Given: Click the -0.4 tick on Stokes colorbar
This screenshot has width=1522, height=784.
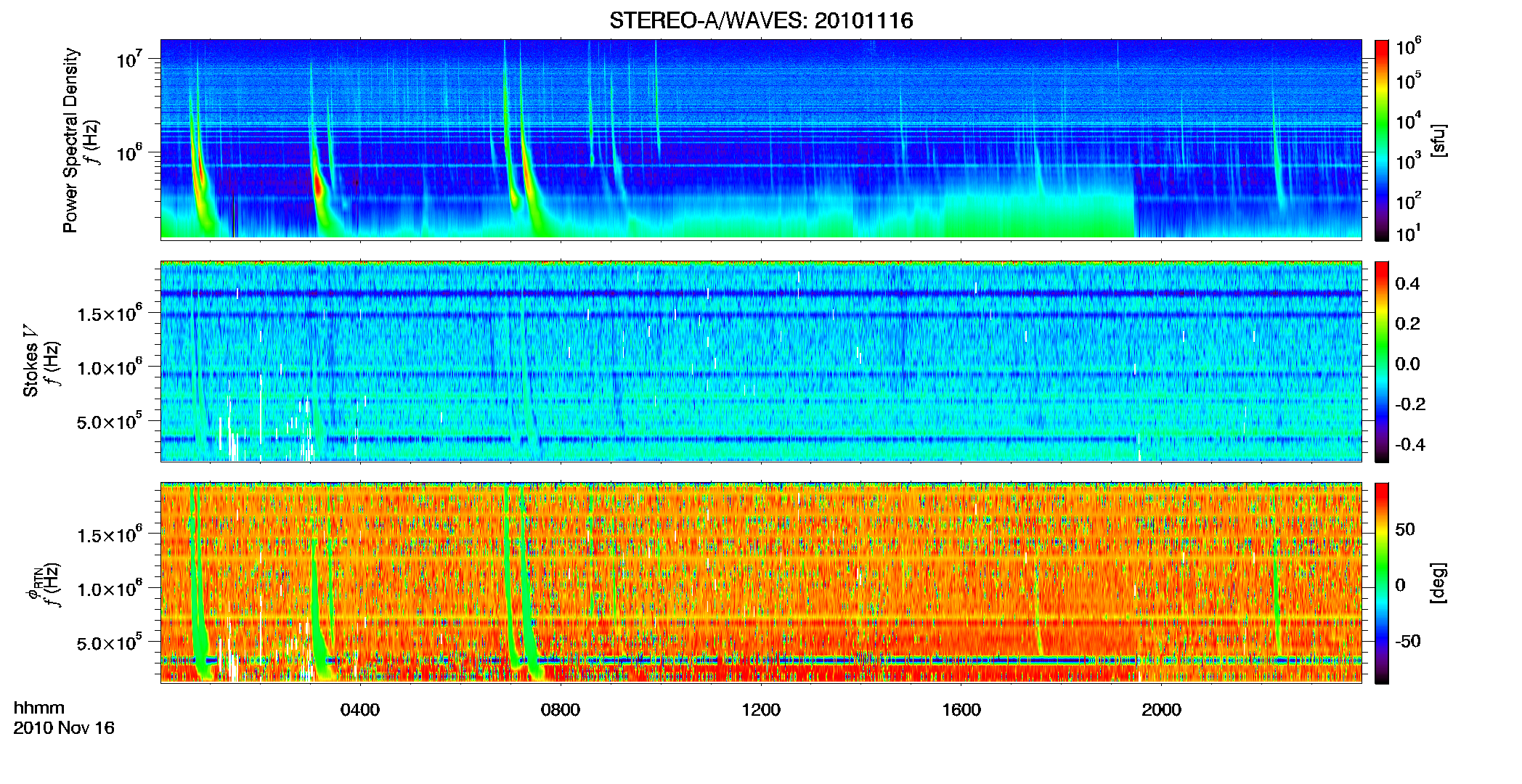Looking at the screenshot, I should (1409, 444).
